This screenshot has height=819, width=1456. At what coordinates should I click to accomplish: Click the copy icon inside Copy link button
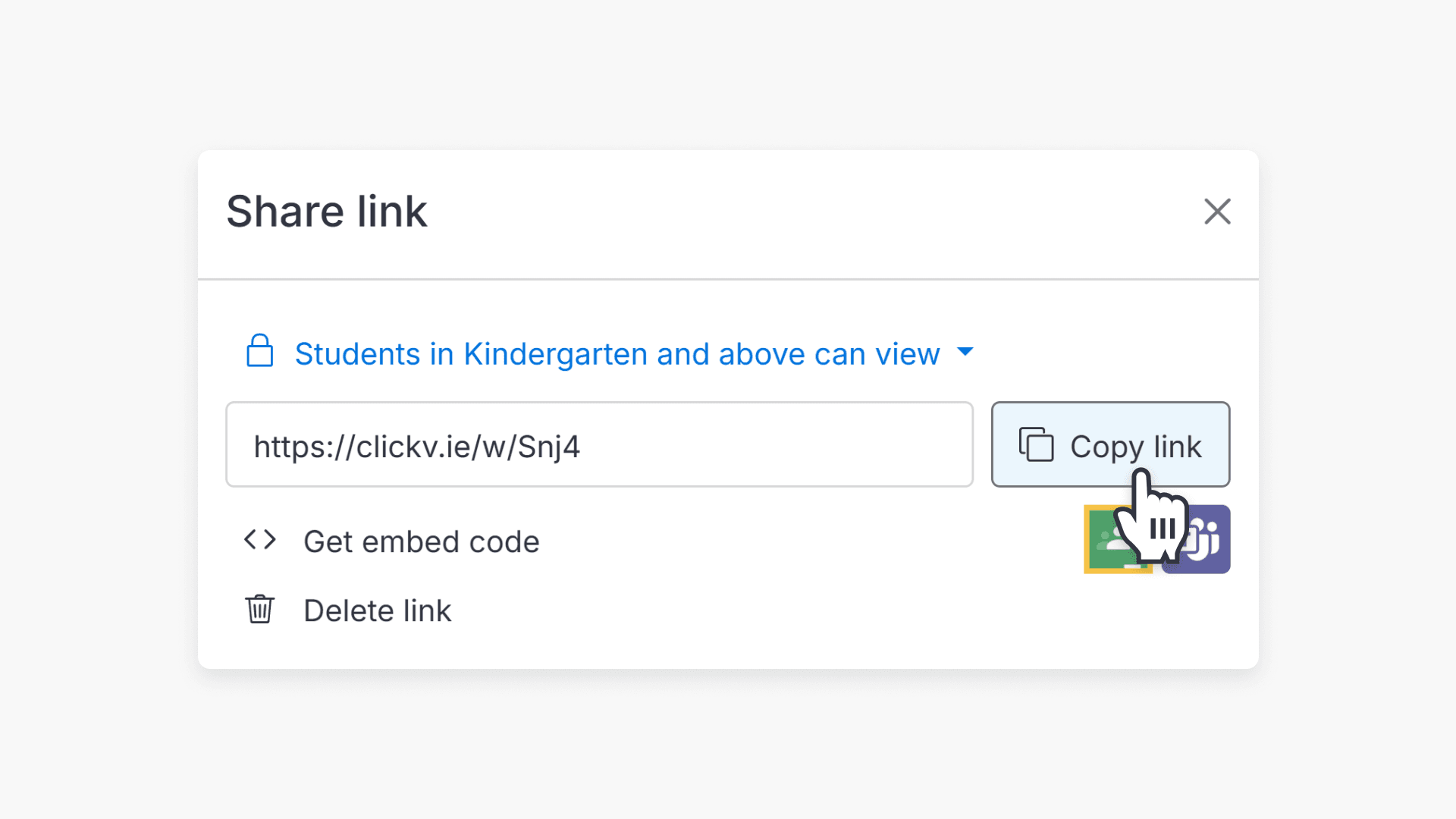[x=1037, y=446]
